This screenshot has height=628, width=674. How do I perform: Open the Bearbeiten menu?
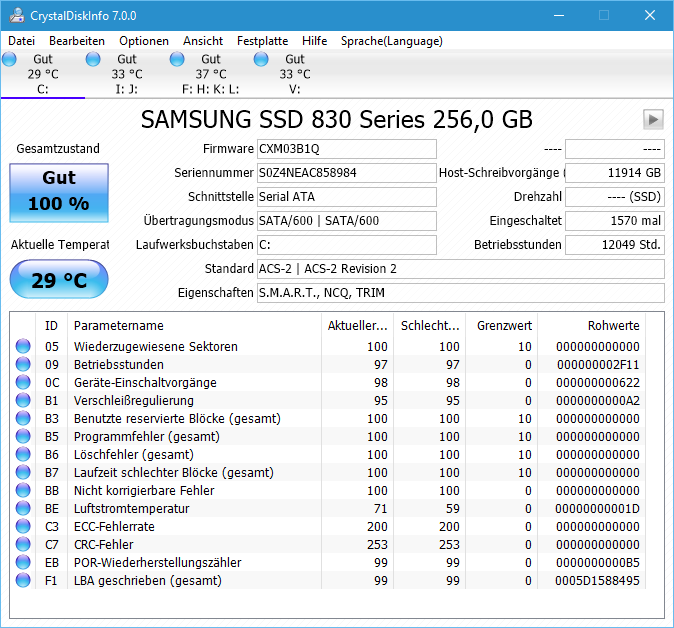pyautogui.click(x=77, y=41)
